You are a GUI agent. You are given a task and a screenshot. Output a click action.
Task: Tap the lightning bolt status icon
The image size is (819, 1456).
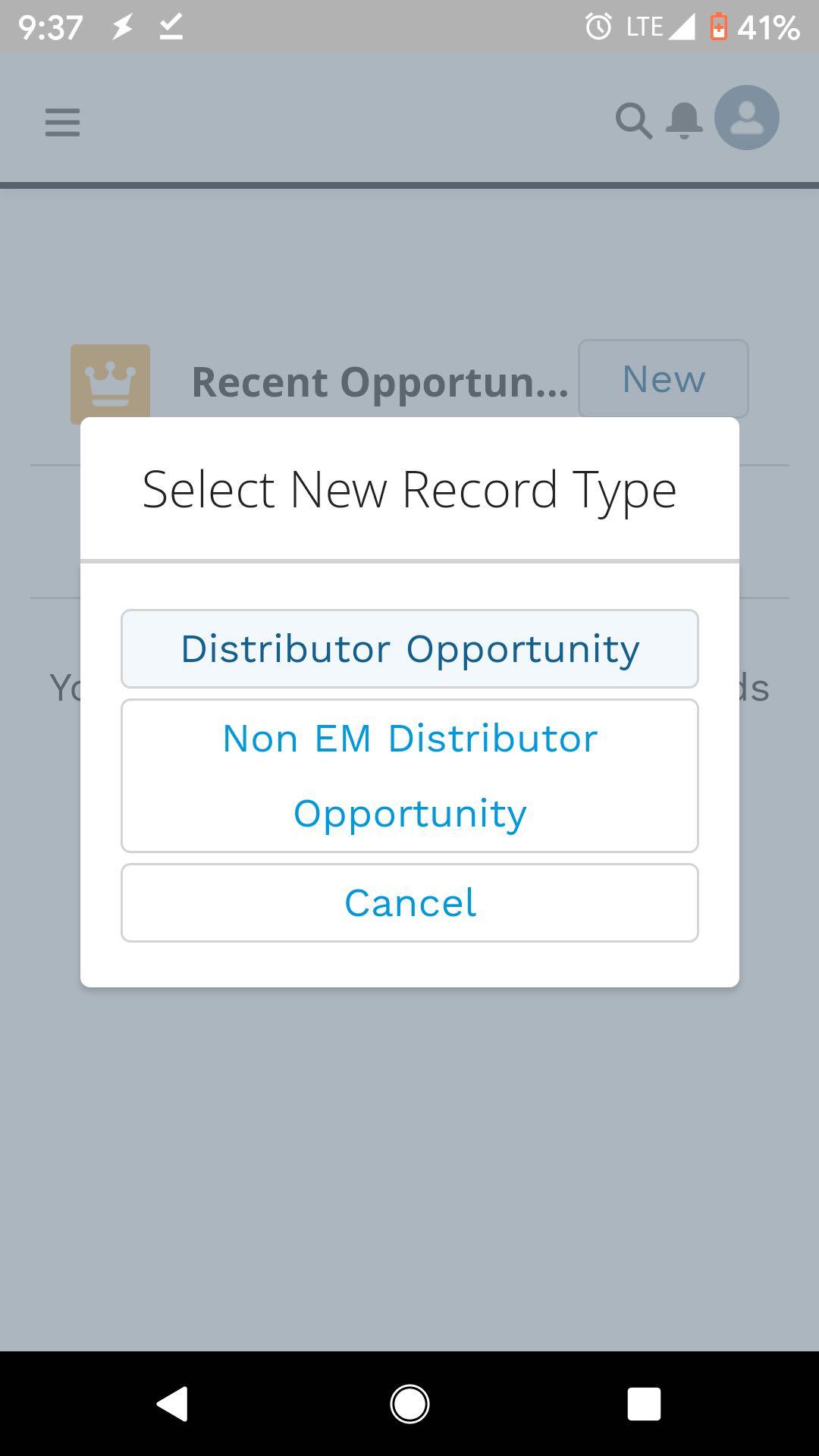click(122, 27)
